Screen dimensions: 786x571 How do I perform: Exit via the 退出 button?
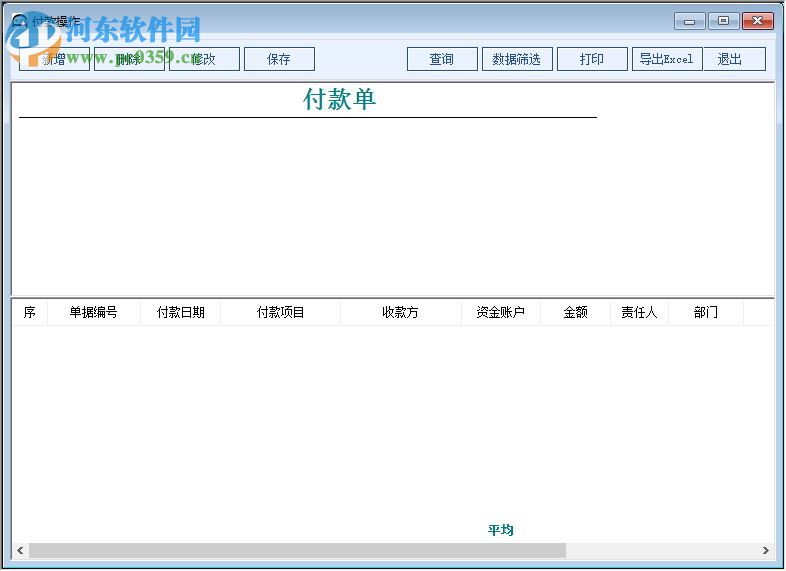coord(734,59)
